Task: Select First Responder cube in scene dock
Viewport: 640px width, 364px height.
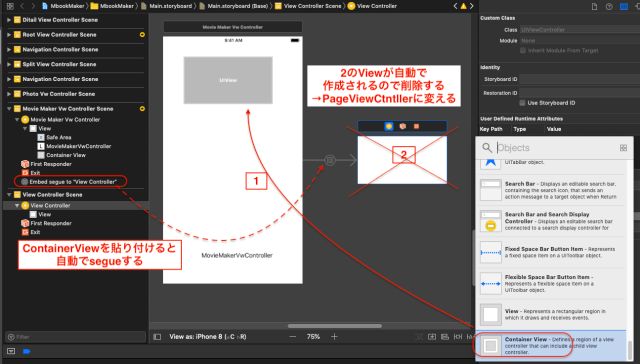Action: pyautogui.click(x=402, y=126)
